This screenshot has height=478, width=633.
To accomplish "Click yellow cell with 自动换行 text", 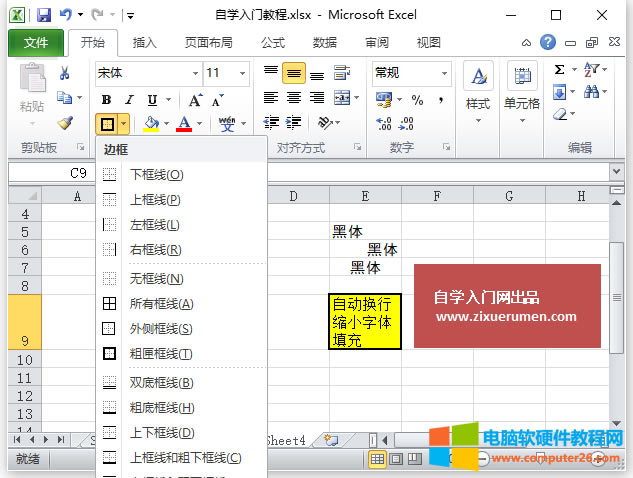I will click(365, 321).
